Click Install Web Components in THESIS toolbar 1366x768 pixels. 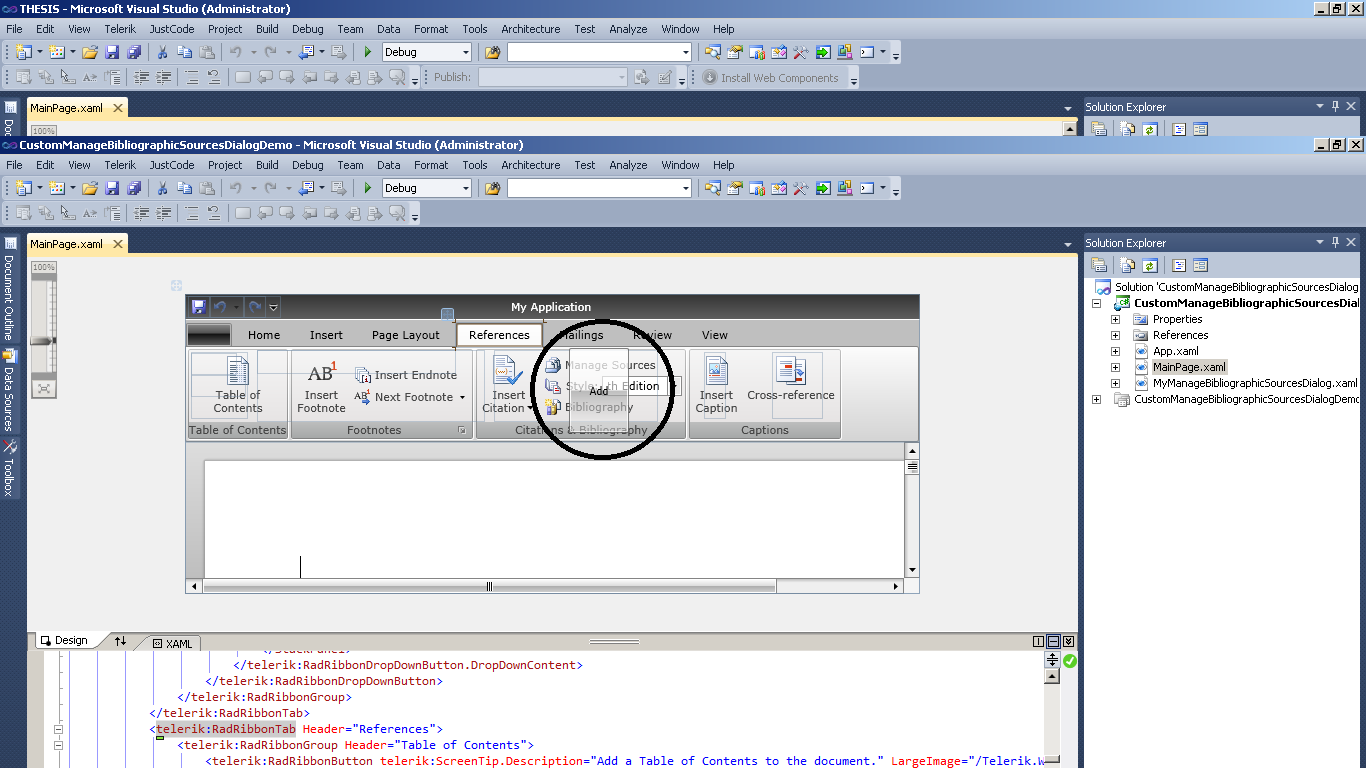(770, 77)
